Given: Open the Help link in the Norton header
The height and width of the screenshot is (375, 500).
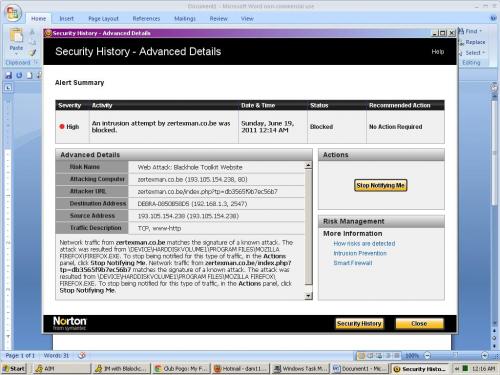Looking at the screenshot, I should (438, 52).
